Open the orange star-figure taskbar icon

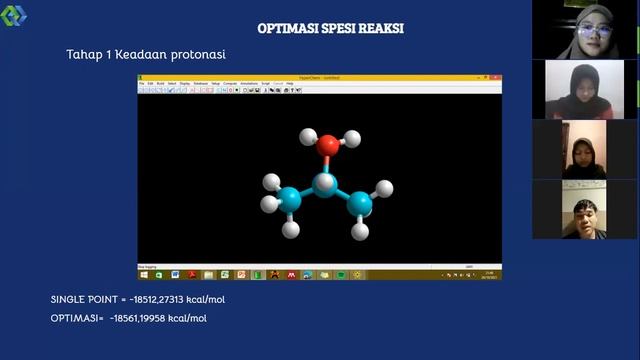tap(274, 275)
